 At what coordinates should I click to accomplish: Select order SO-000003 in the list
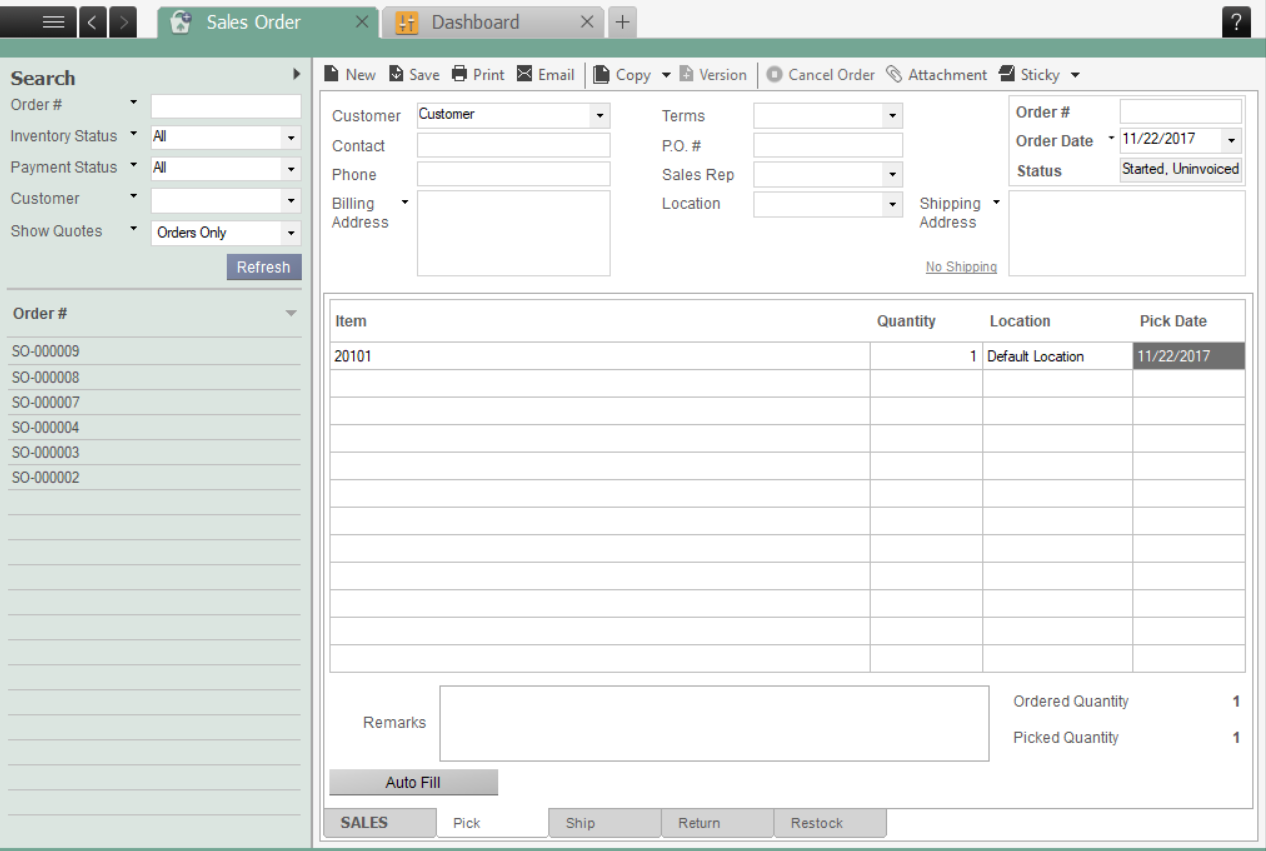point(154,452)
